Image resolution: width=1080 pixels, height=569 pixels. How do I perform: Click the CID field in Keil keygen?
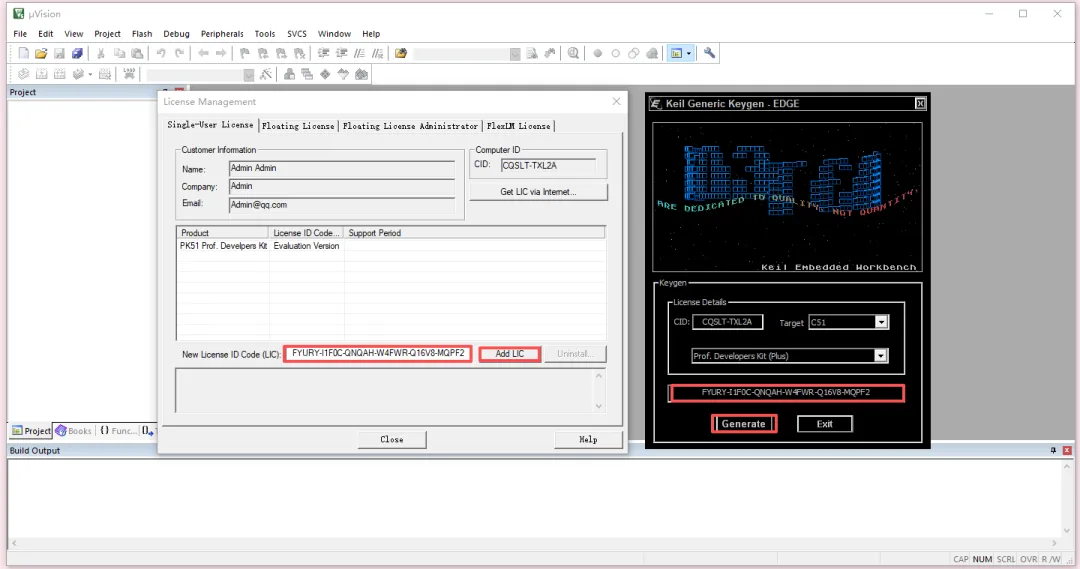click(x=727, y=322)
